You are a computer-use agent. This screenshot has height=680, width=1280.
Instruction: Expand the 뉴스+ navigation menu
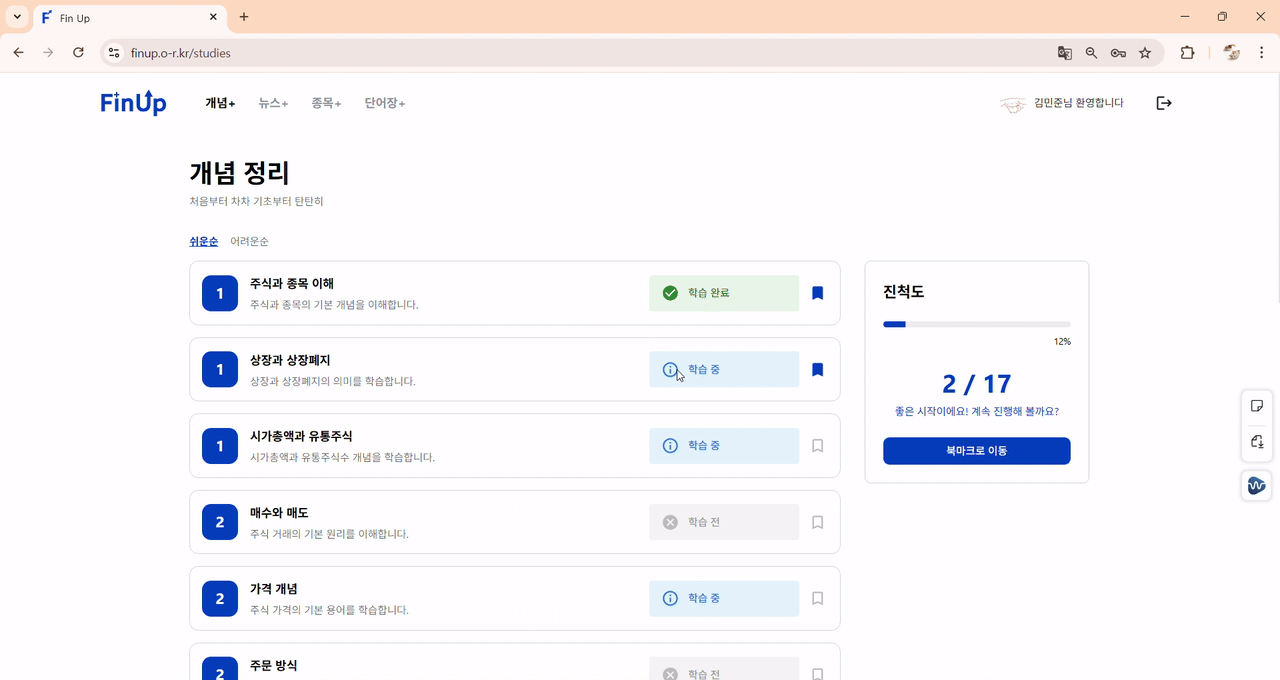tap(272, 102)
